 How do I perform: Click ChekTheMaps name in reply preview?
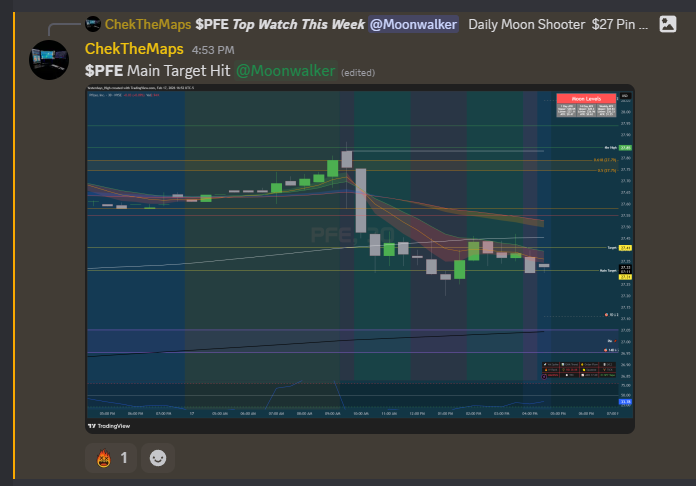148,24
